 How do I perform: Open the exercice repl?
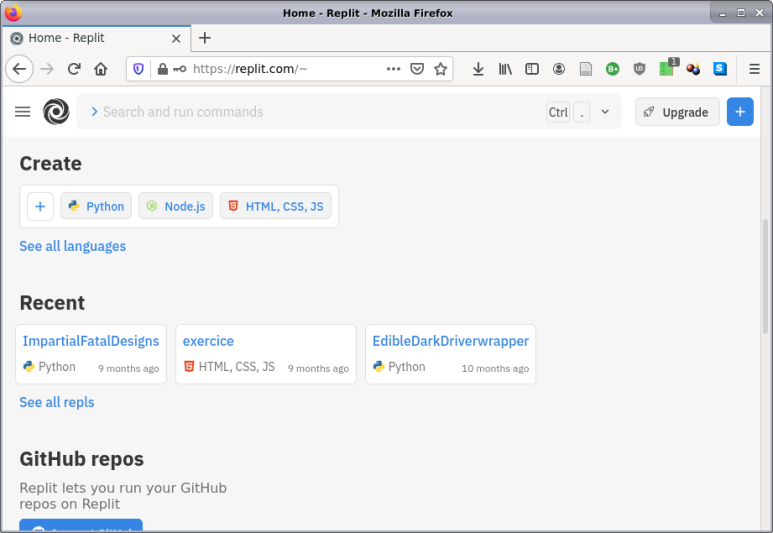[208, 341]
